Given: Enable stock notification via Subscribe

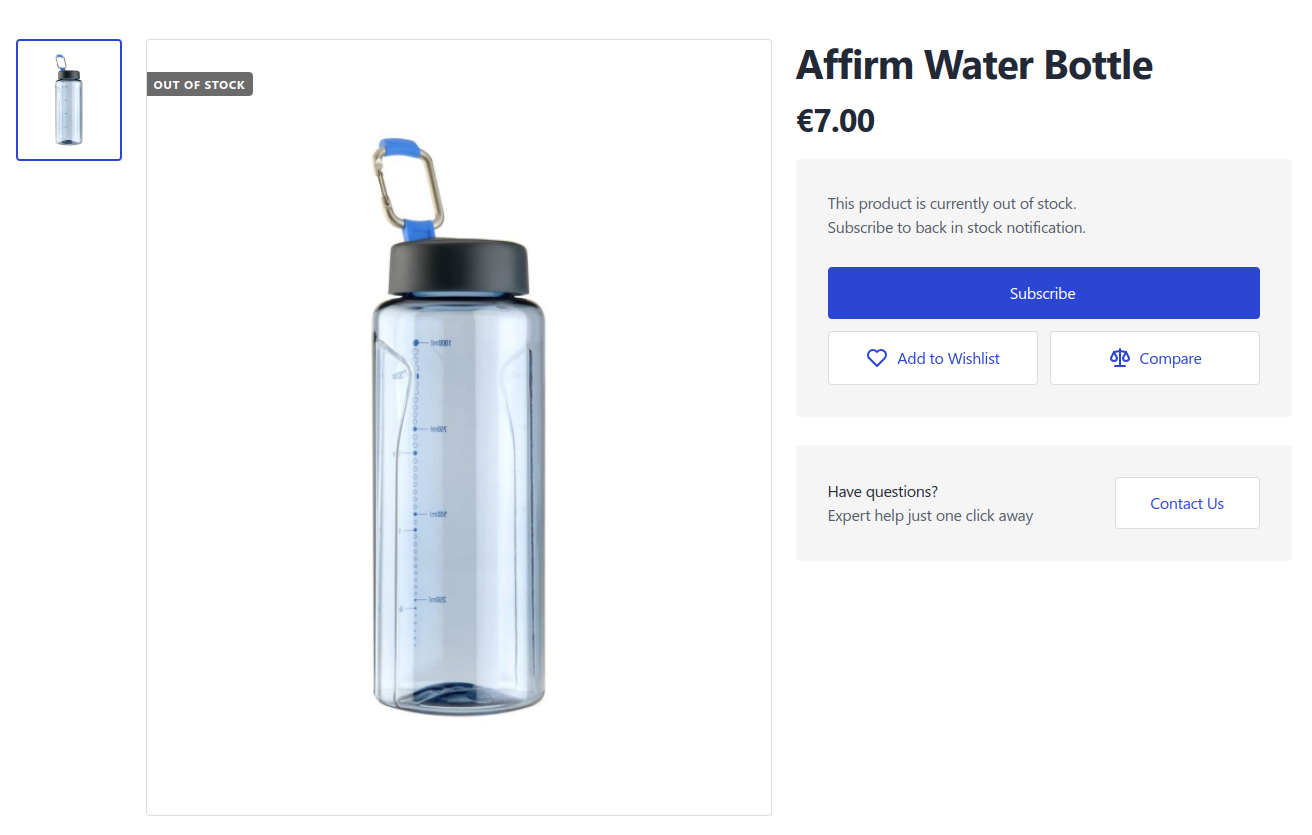Looking at the screenshot, I should coord(1043,293).
